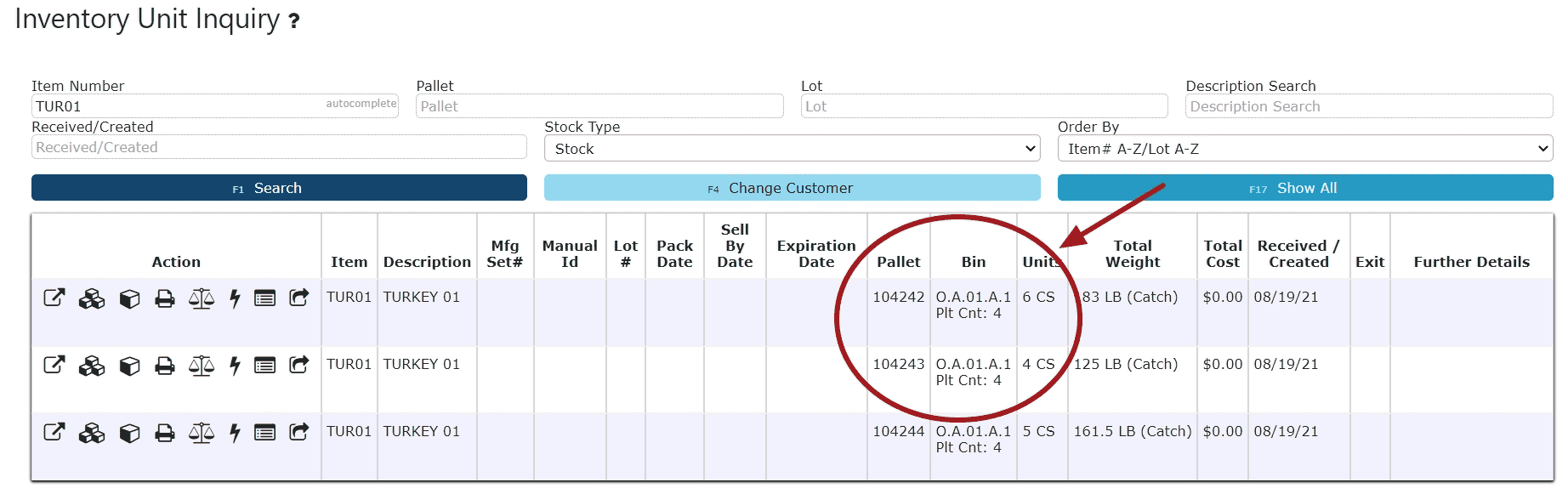Click the Change Customer button
The height and width of the screenshot is (494, 1568).
pyautogui.click(x=793, y=188)
